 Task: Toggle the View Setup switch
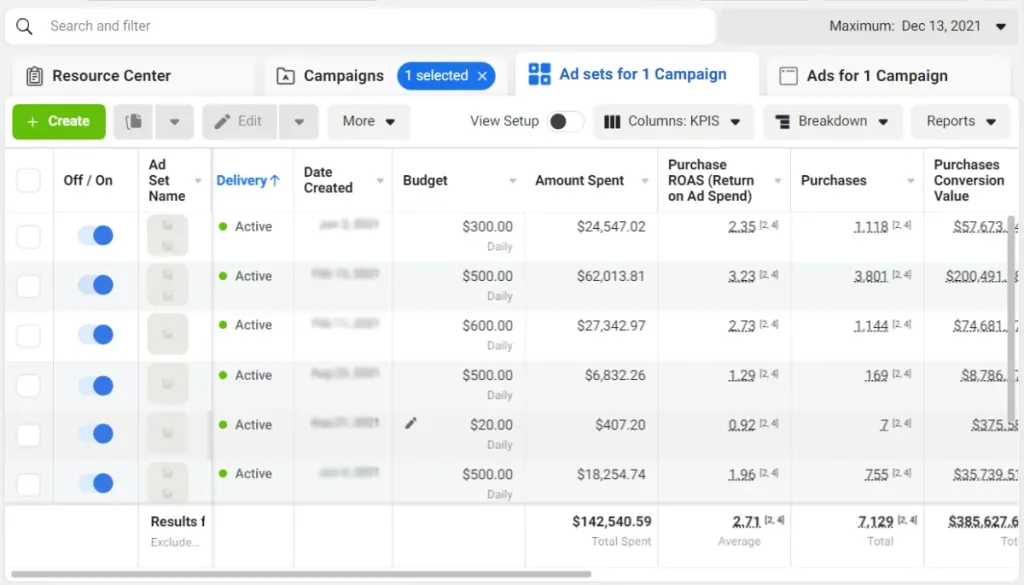(565, 122)
